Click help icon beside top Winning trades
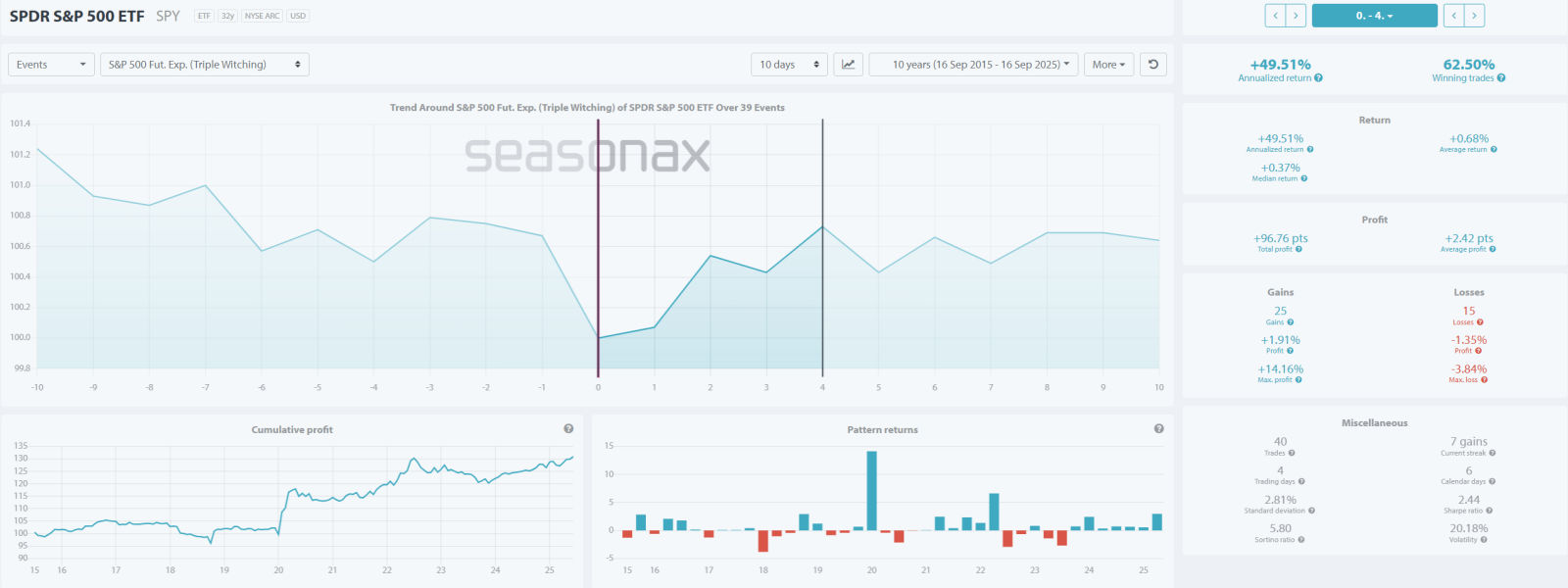 [1501, 78]
